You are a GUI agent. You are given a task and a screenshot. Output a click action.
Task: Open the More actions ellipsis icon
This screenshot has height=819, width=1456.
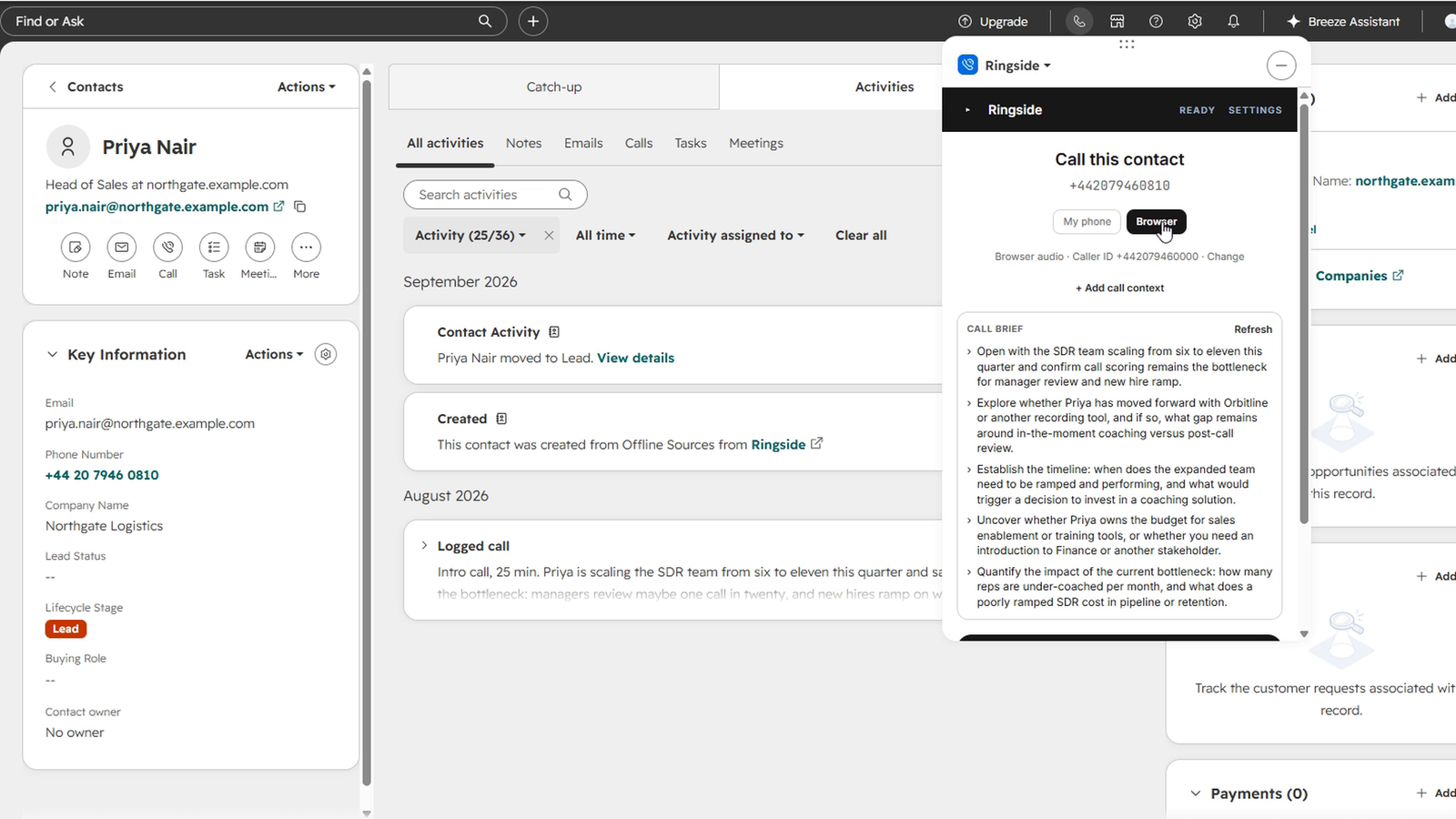point(306,248)
